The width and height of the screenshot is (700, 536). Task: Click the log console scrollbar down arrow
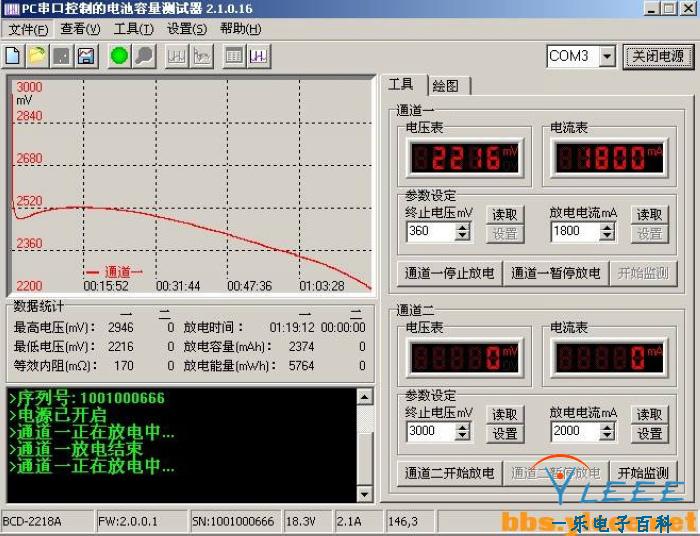(364, 495)
